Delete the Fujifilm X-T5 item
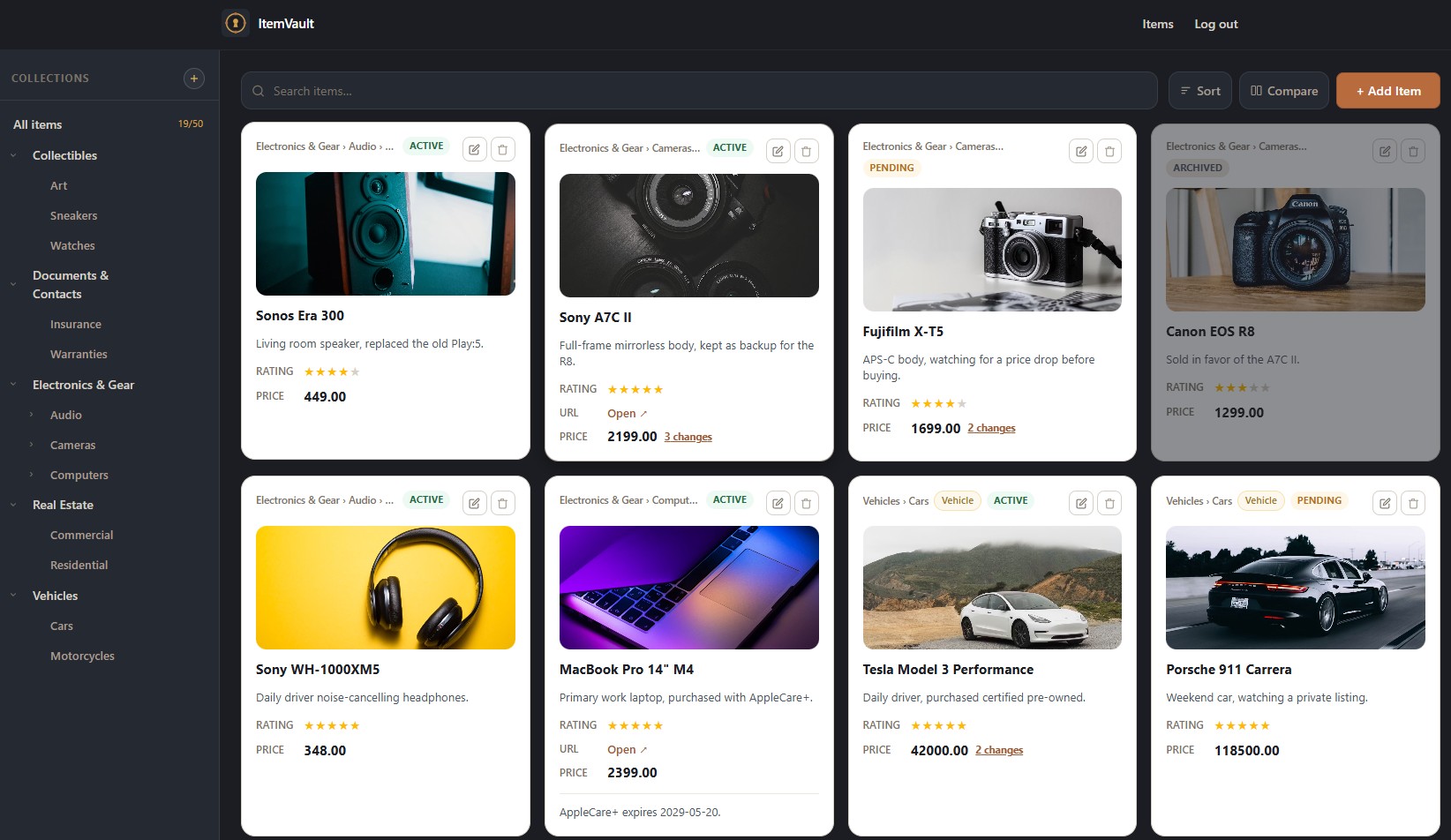1451x840 pixels. tap(1109, 151)
